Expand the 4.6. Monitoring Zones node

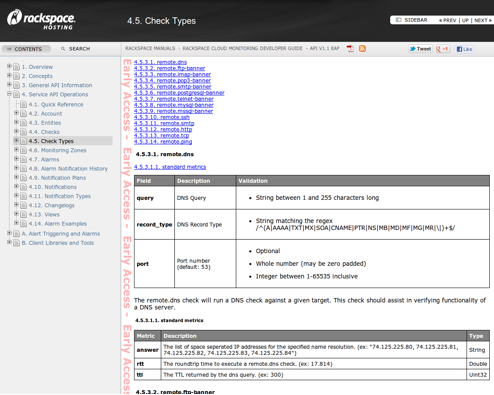pyautogui.click(x=16, y=150)
